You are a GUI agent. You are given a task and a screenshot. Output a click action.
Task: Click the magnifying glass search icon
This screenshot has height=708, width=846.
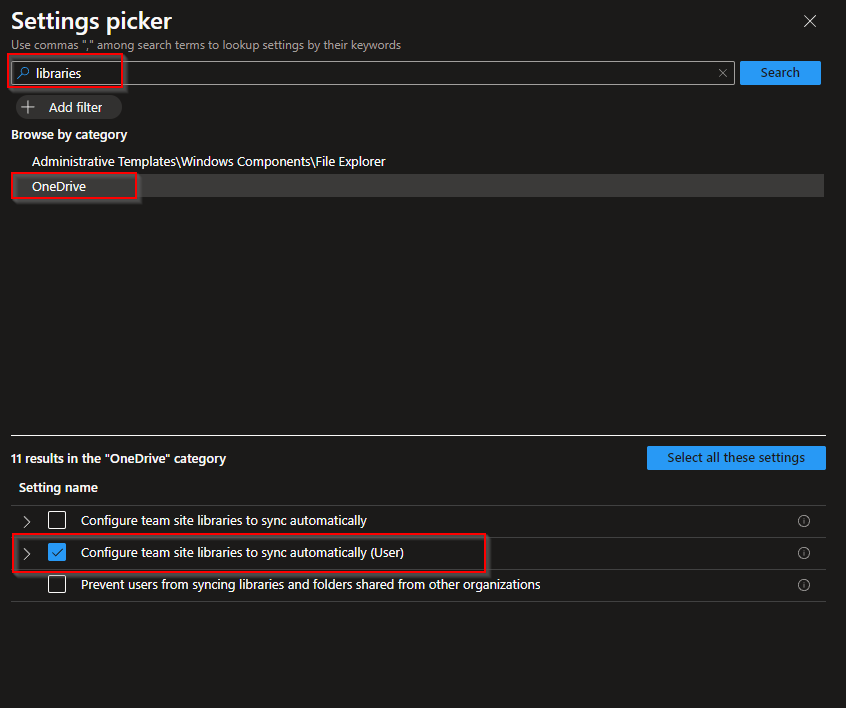coord(23,72)
